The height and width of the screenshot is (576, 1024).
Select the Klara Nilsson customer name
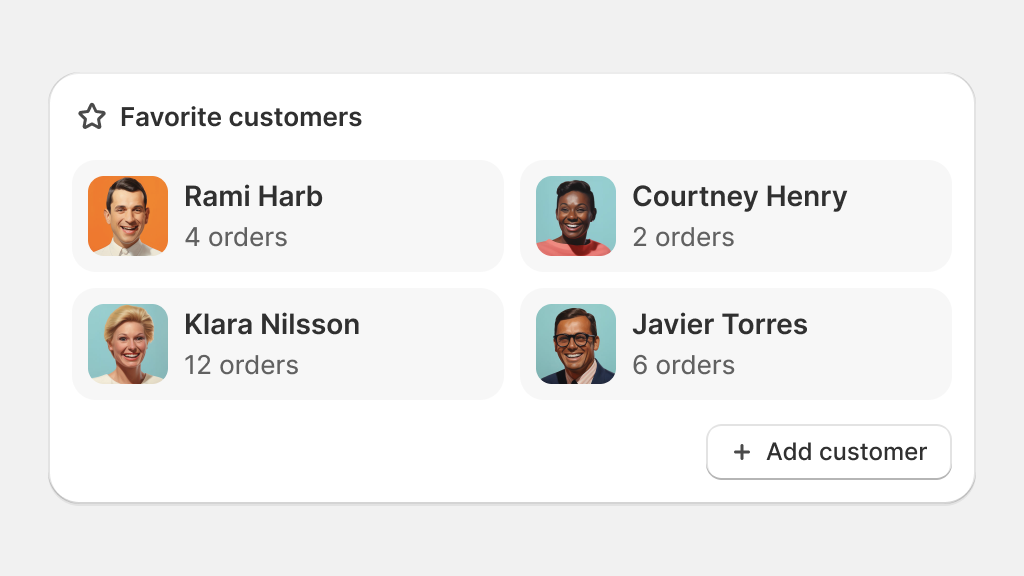(272, 325)
